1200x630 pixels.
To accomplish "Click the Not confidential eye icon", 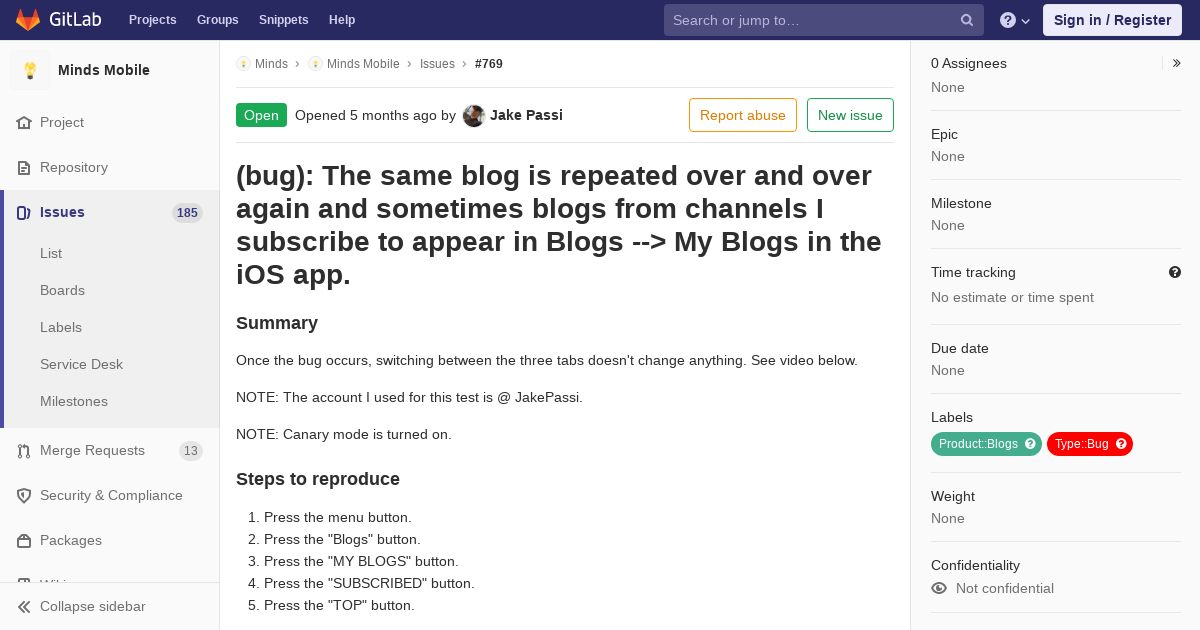I will [939, 588].
